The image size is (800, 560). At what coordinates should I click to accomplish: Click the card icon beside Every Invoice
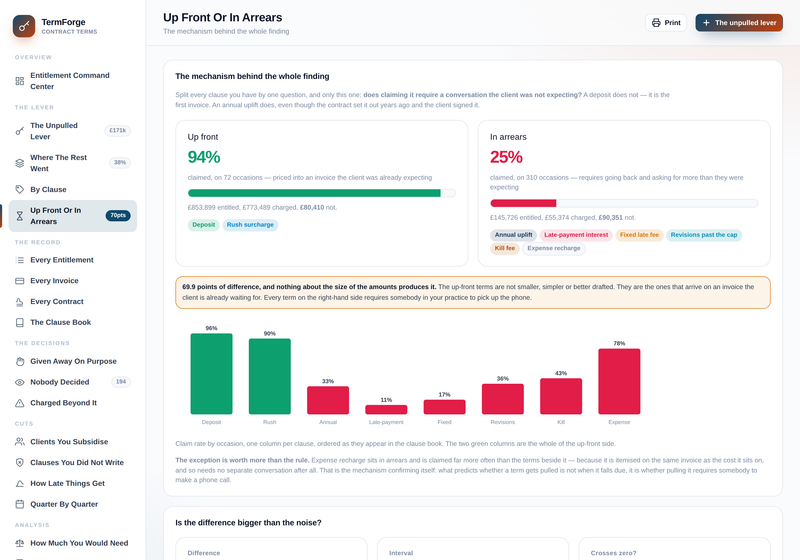19,281
